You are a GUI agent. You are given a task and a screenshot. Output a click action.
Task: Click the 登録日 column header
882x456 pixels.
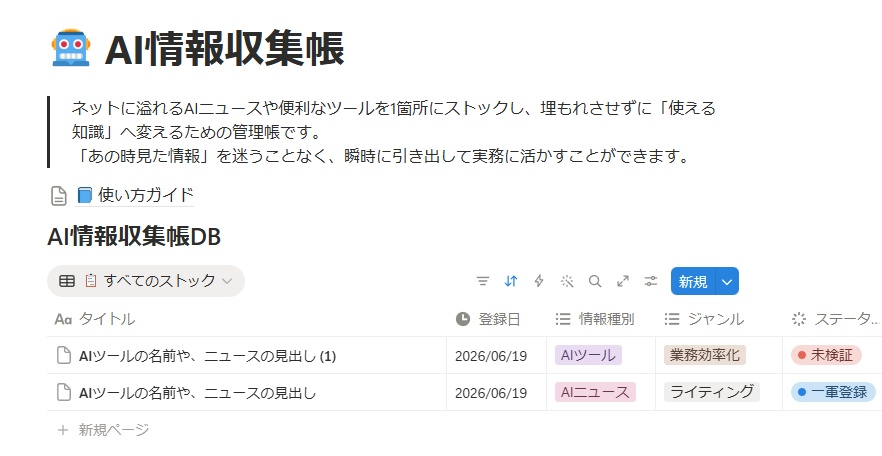tap(496, 319)
